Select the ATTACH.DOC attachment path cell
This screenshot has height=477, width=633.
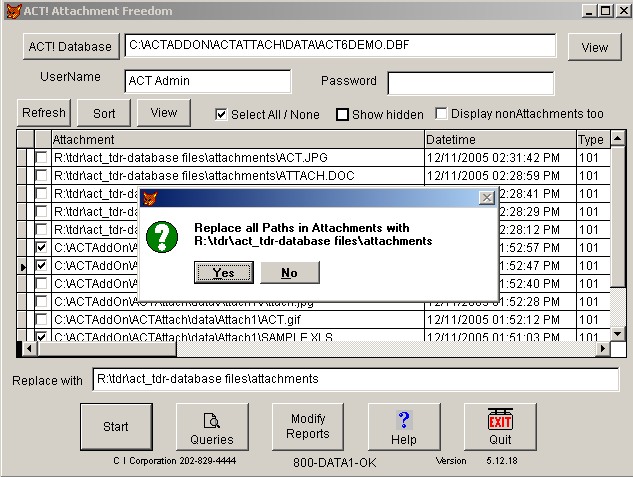point(238,176)
